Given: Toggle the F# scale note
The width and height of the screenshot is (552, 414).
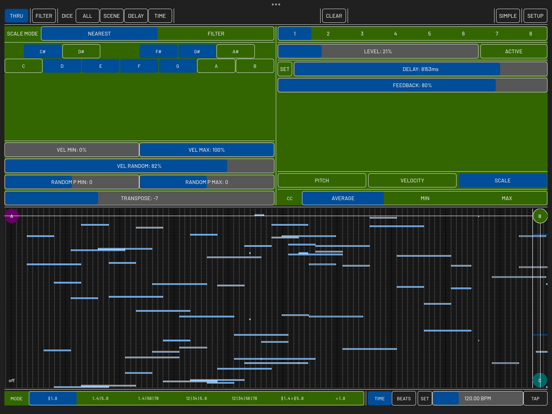Looking at the screenshot, I should pyautogui.click(x=158, y=51).
